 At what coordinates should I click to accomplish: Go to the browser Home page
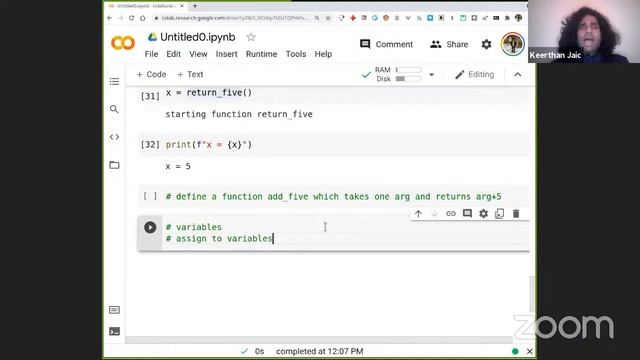coord(142,18)
